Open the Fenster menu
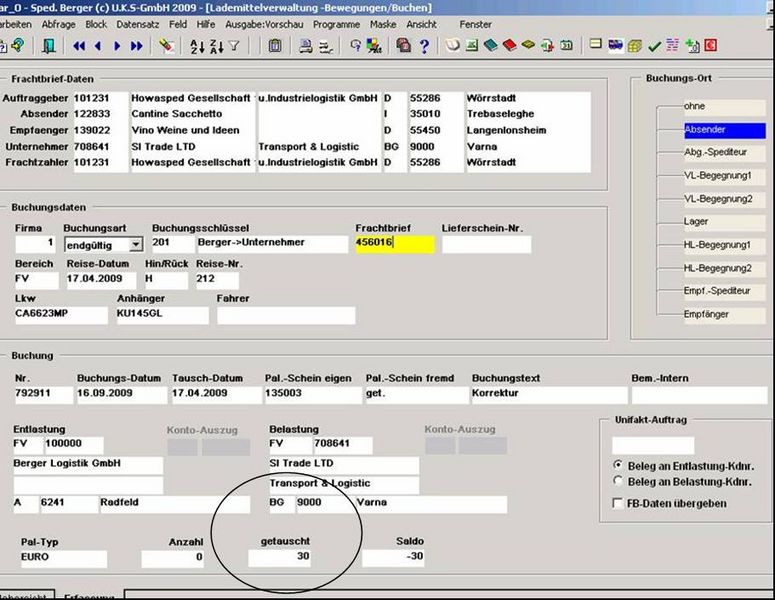775x600 pixels. coord(475,24)
